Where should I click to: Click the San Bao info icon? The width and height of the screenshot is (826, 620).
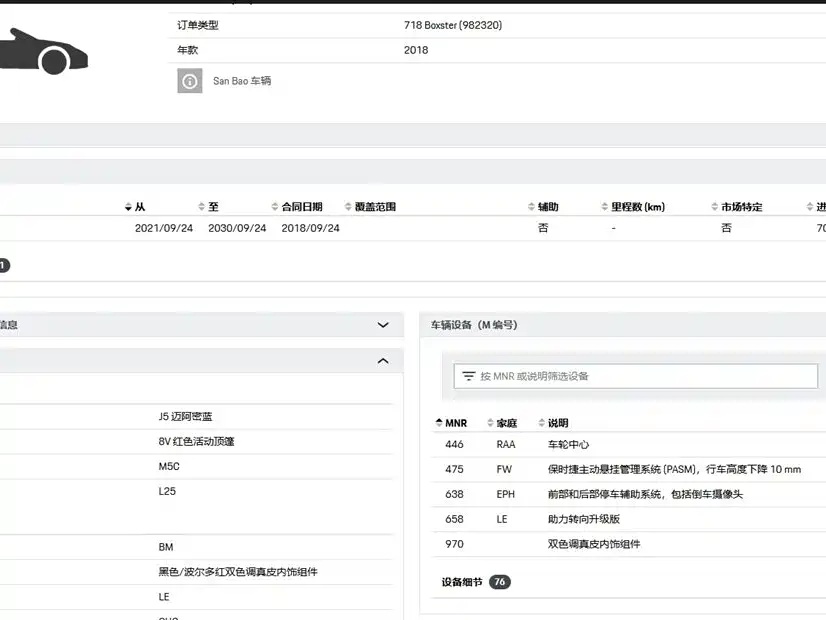[x=190, y=81]
